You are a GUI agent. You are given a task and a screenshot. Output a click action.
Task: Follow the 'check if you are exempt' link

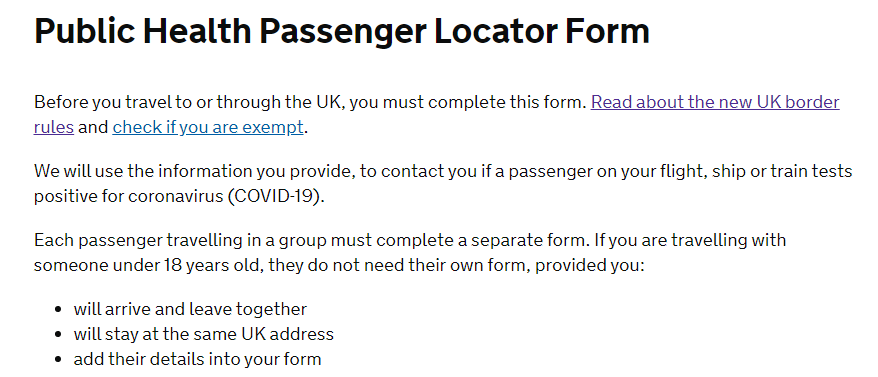click(208, 127)
